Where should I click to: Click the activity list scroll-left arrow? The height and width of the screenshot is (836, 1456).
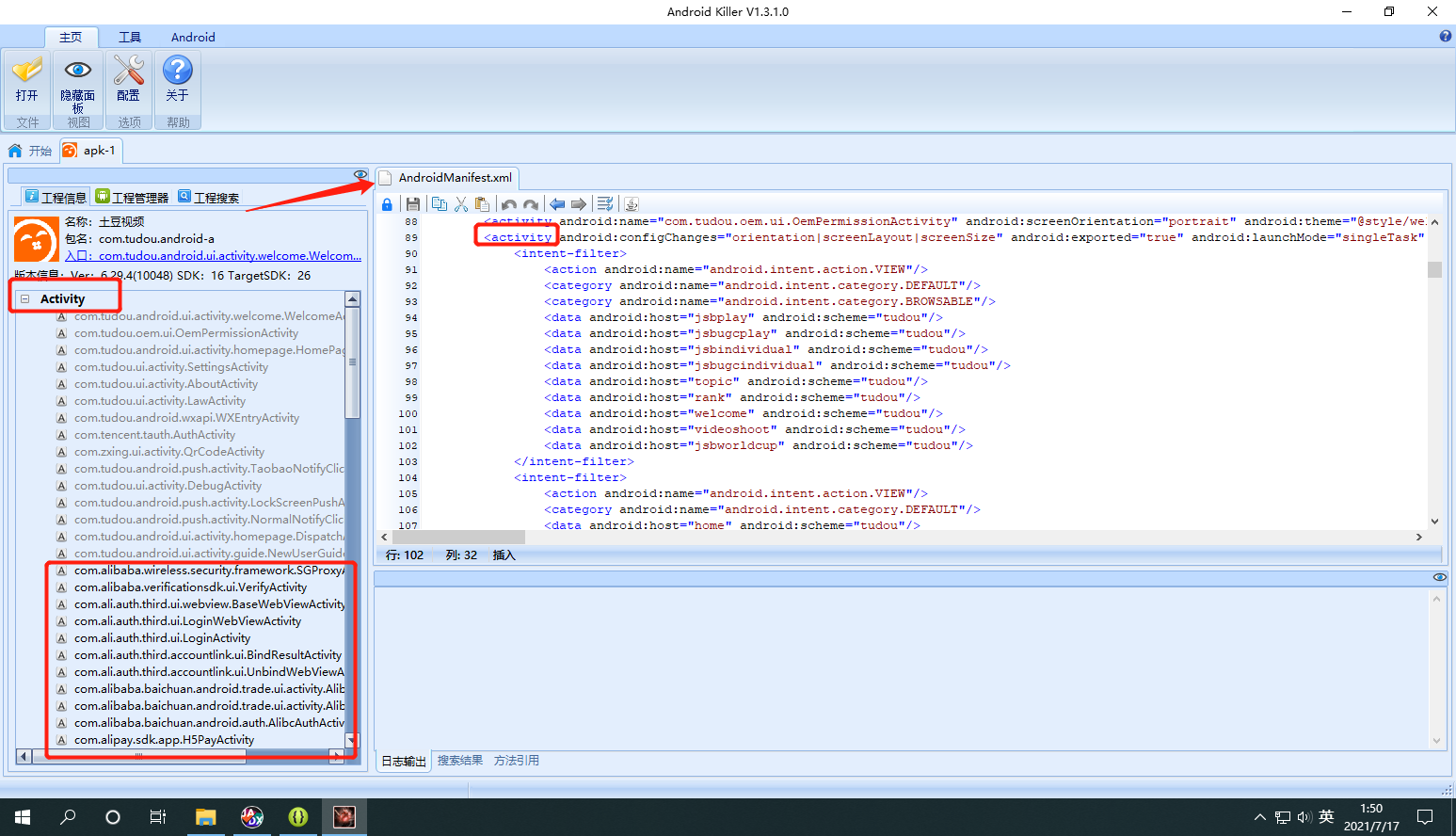pyautogui.click(x=24, y=756)
